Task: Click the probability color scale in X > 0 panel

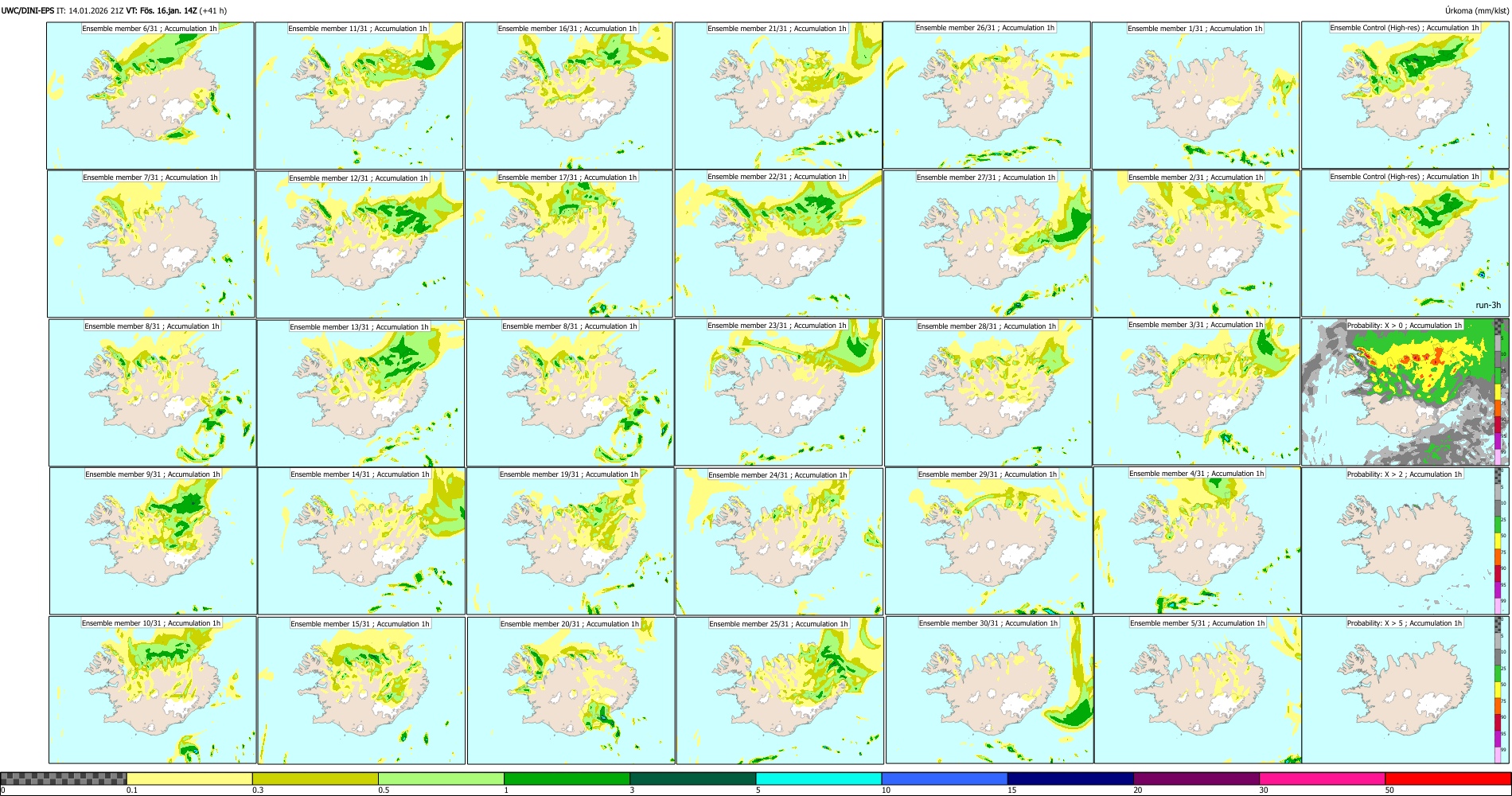Action: pyautogui.click(x=1498, y=392)
